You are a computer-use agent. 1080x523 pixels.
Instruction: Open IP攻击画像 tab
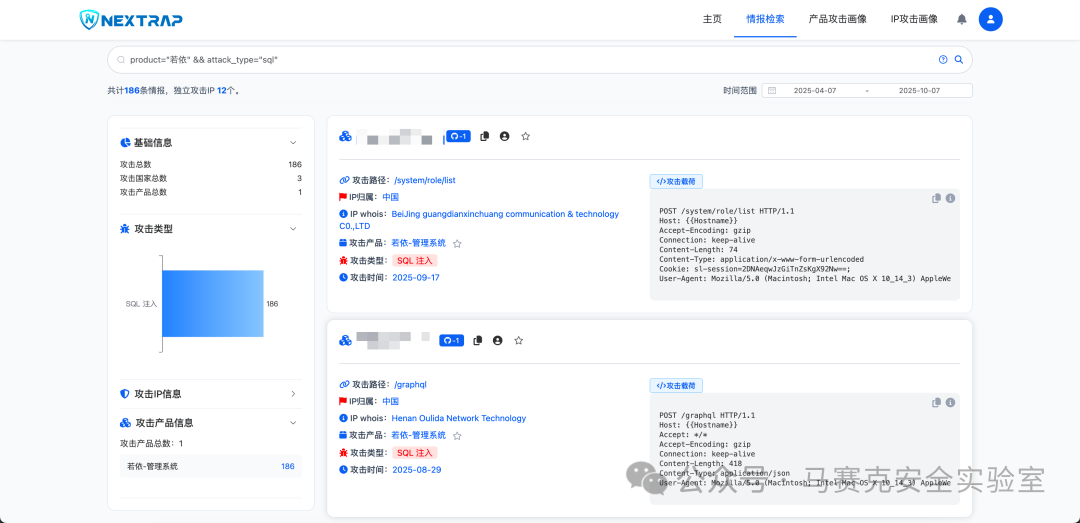pyautogui.click(x=914, y=19)
